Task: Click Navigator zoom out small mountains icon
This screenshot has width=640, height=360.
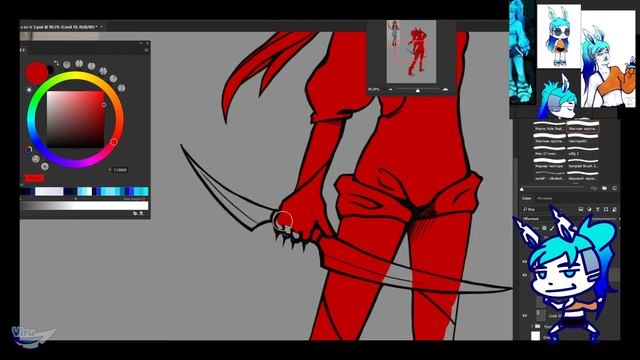Action: 391,89
